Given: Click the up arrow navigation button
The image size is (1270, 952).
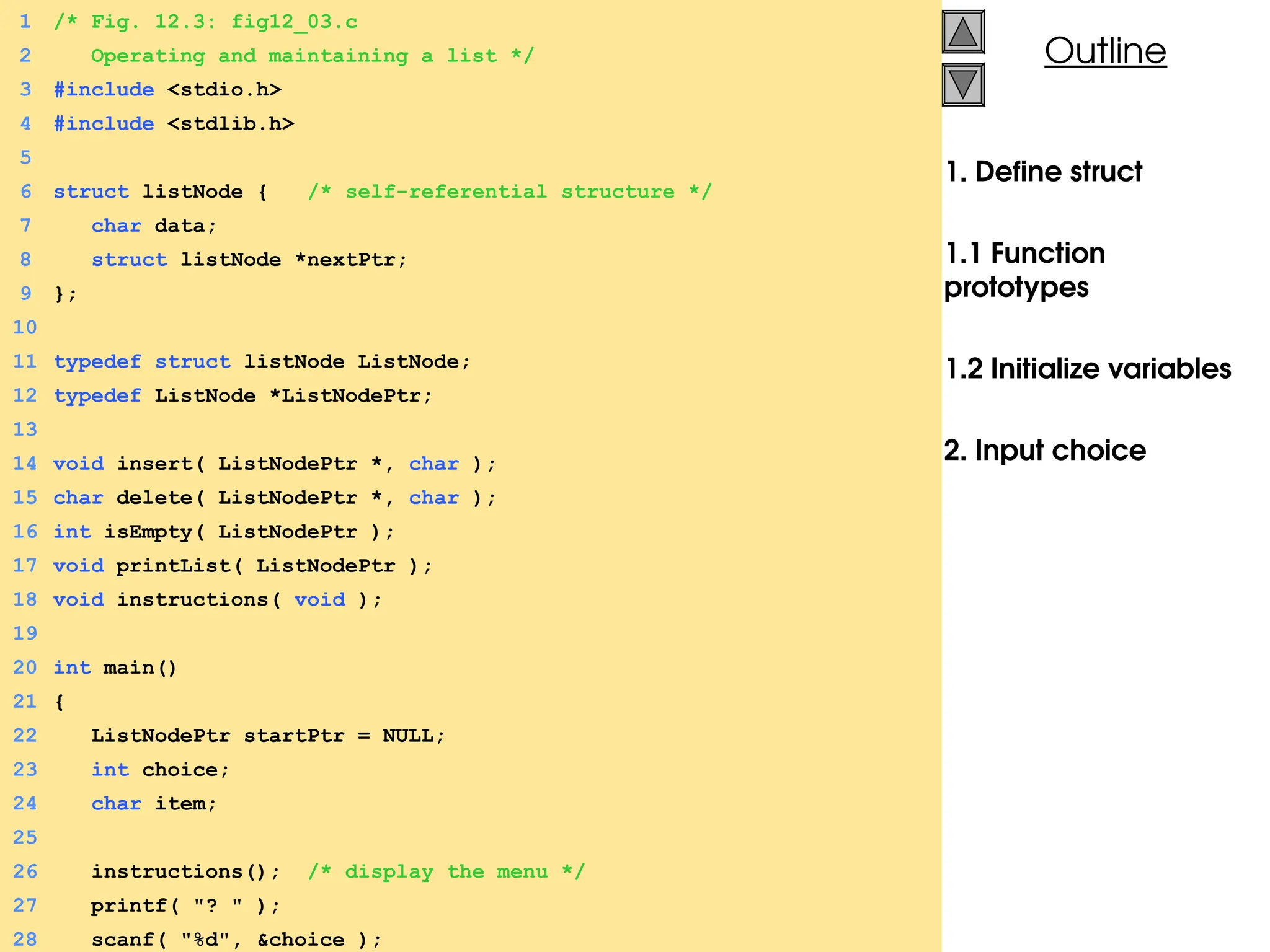Looking at the screenshot, I should [x=963, y=32].
